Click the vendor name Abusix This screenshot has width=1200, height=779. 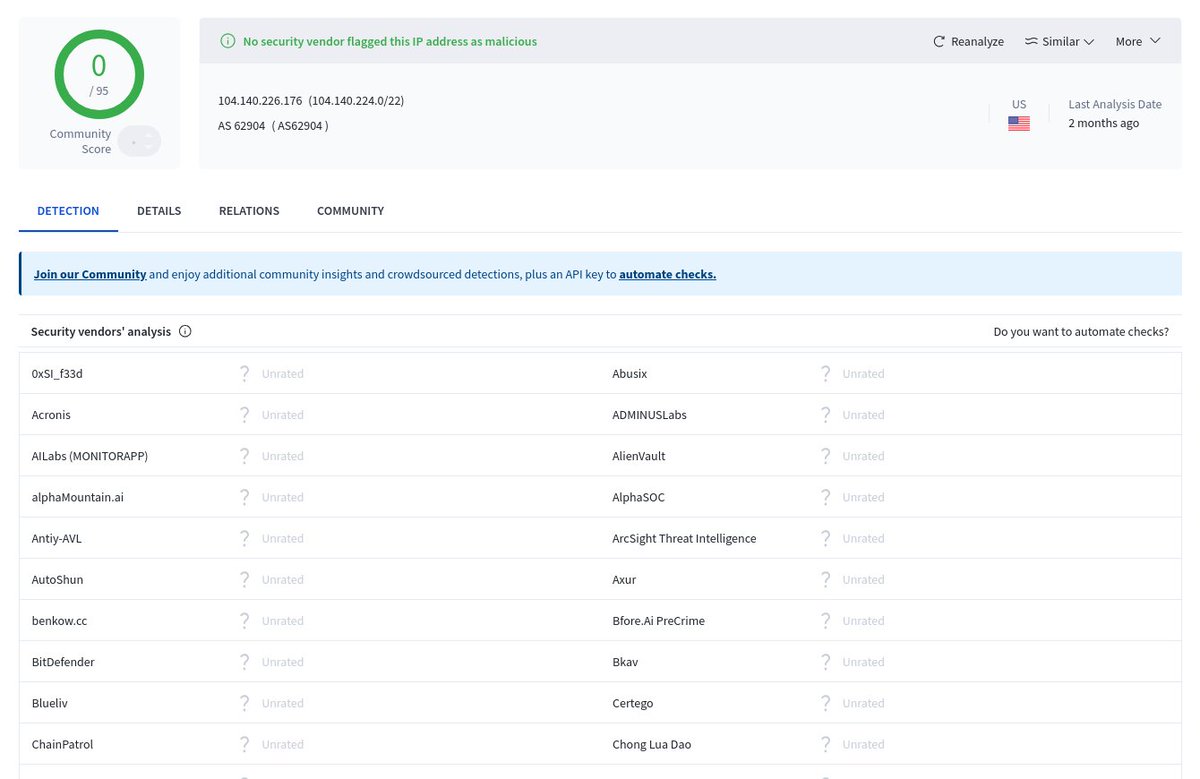click(x=630, y=374)
